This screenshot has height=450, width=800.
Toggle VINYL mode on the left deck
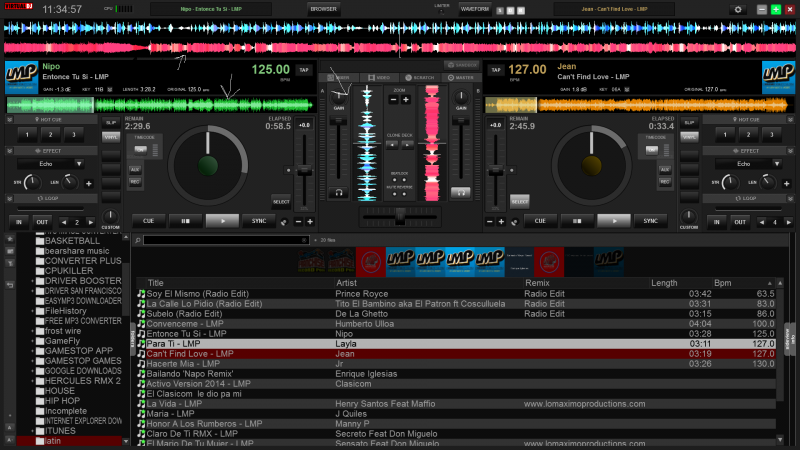pyautogui.click(x=112, y=136)
